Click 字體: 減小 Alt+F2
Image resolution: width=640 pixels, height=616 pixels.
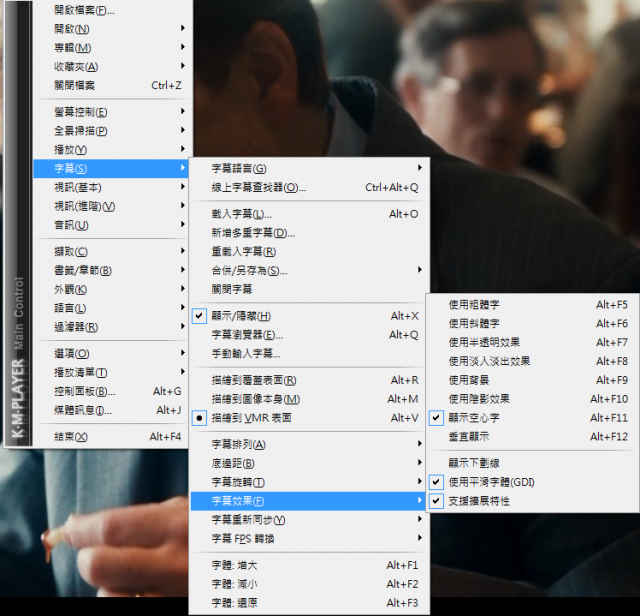pyautogui.click(x=309, y=584)
